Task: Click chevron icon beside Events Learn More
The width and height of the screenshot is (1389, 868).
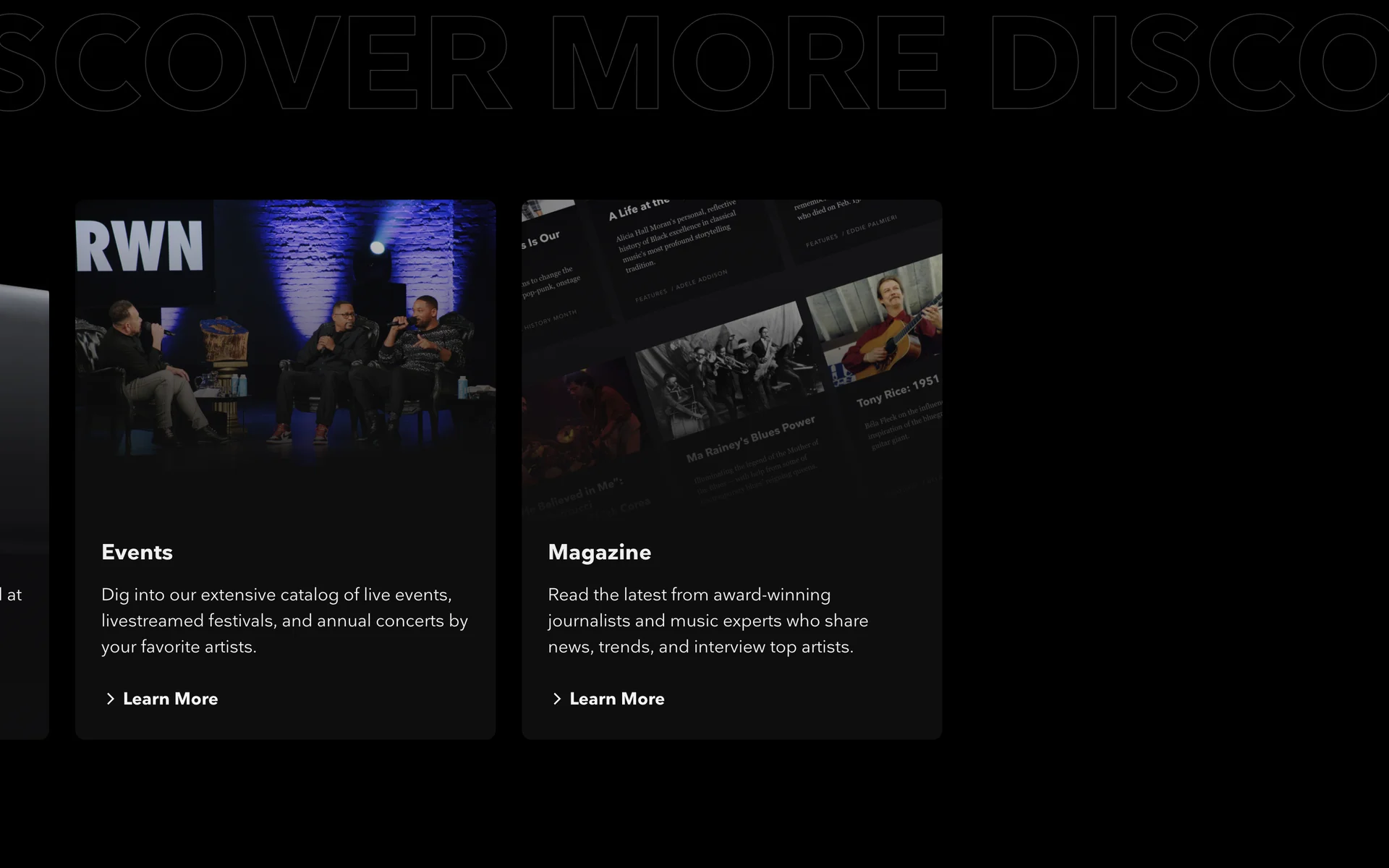Action: pyautogui.click(x=110, y=699)
